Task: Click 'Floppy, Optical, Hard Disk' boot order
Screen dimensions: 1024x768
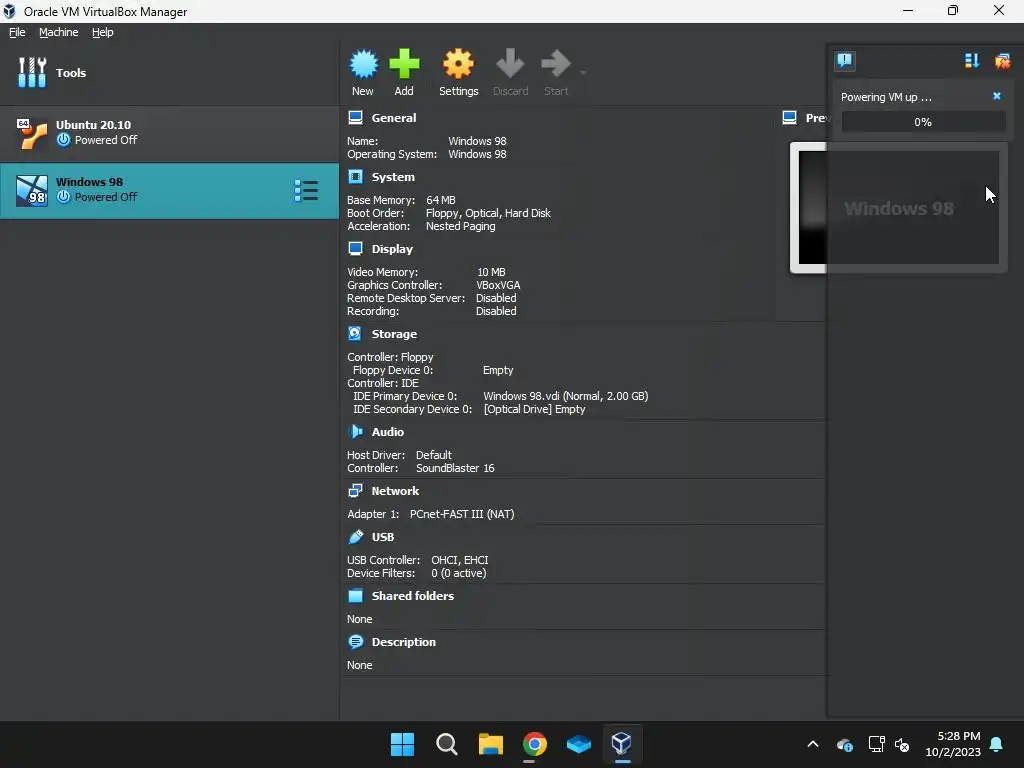Action: 488,213
